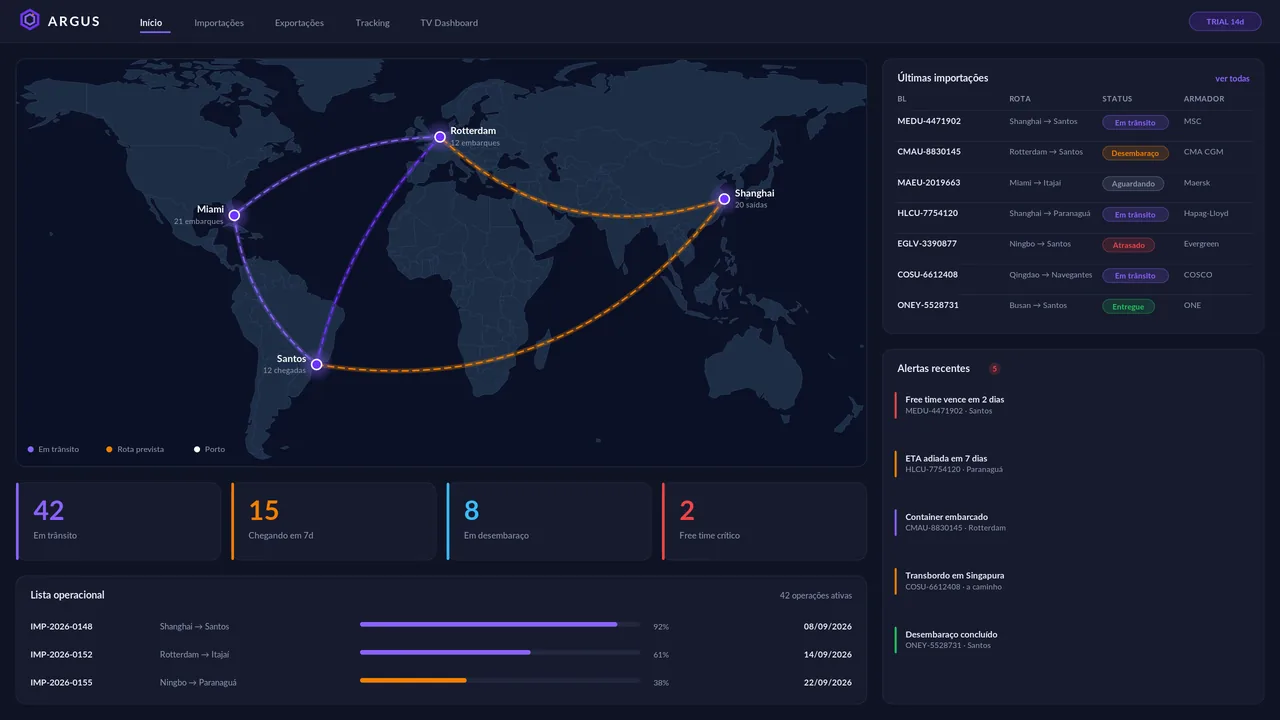Click the alert count badge beside Alertas recentes
The image size is (1280, 720).
[x=994, y=369]
